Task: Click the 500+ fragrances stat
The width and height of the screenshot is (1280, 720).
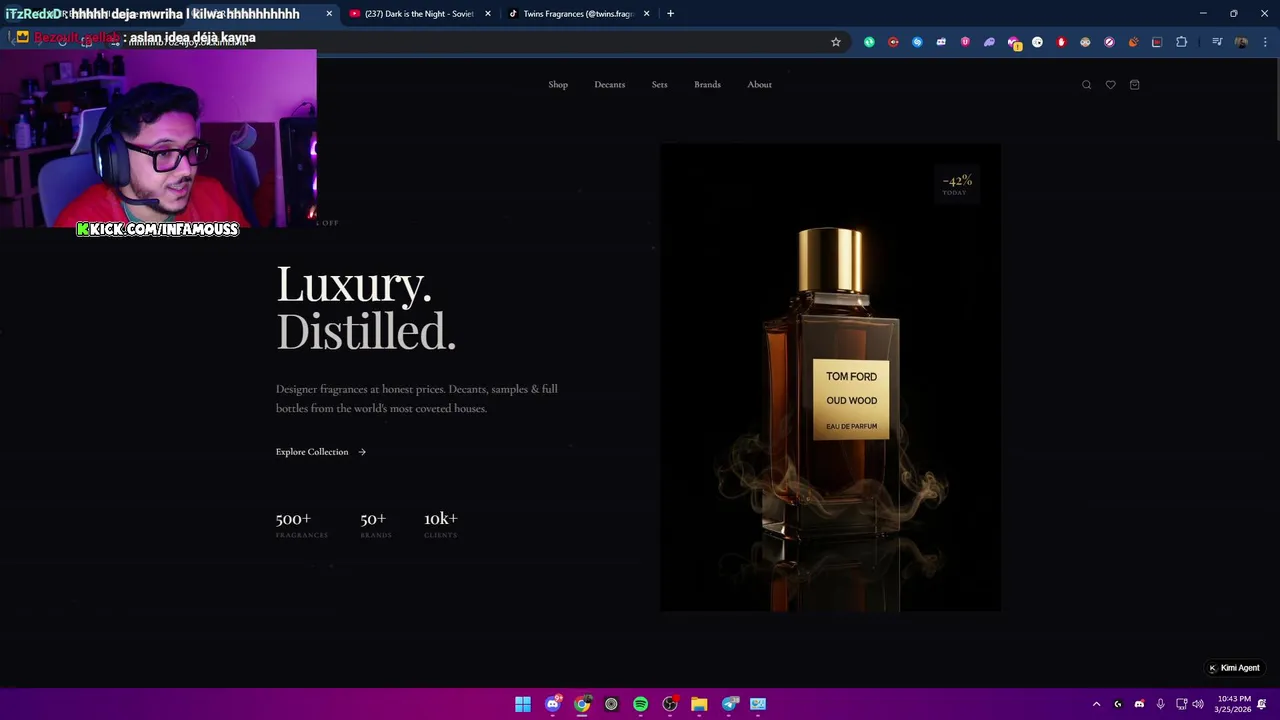Action: 301,525
